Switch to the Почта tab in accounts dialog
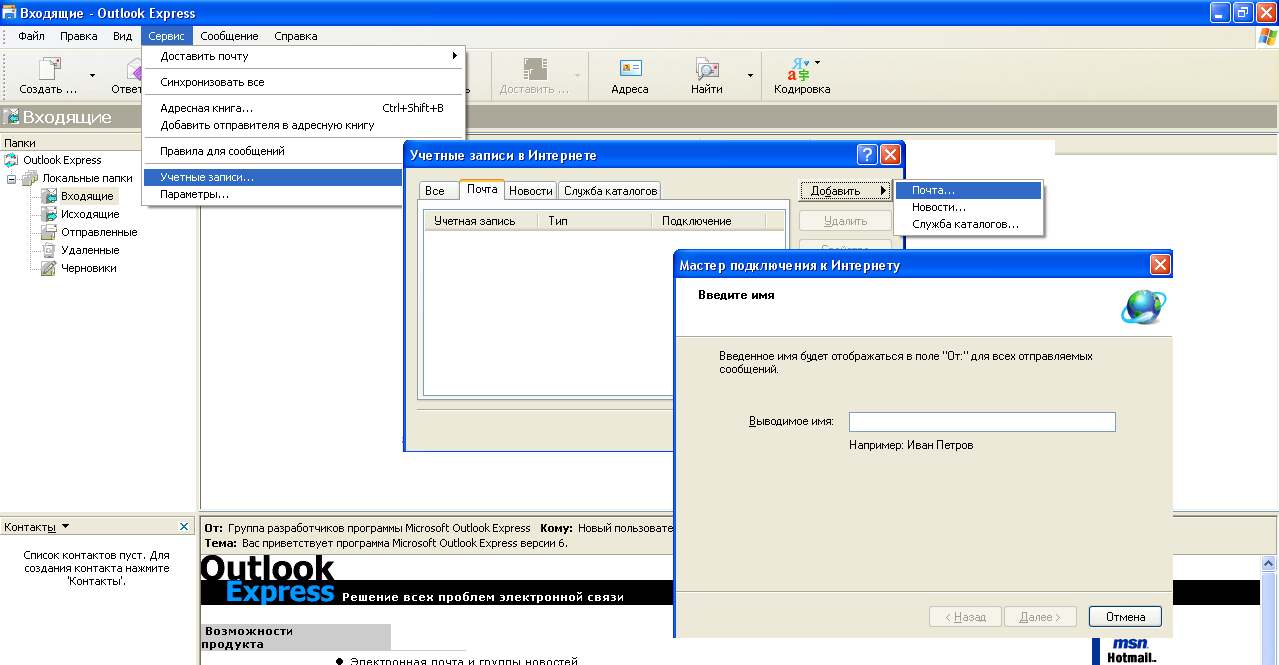Screen dimensions: 1279x665 point(482,189)
